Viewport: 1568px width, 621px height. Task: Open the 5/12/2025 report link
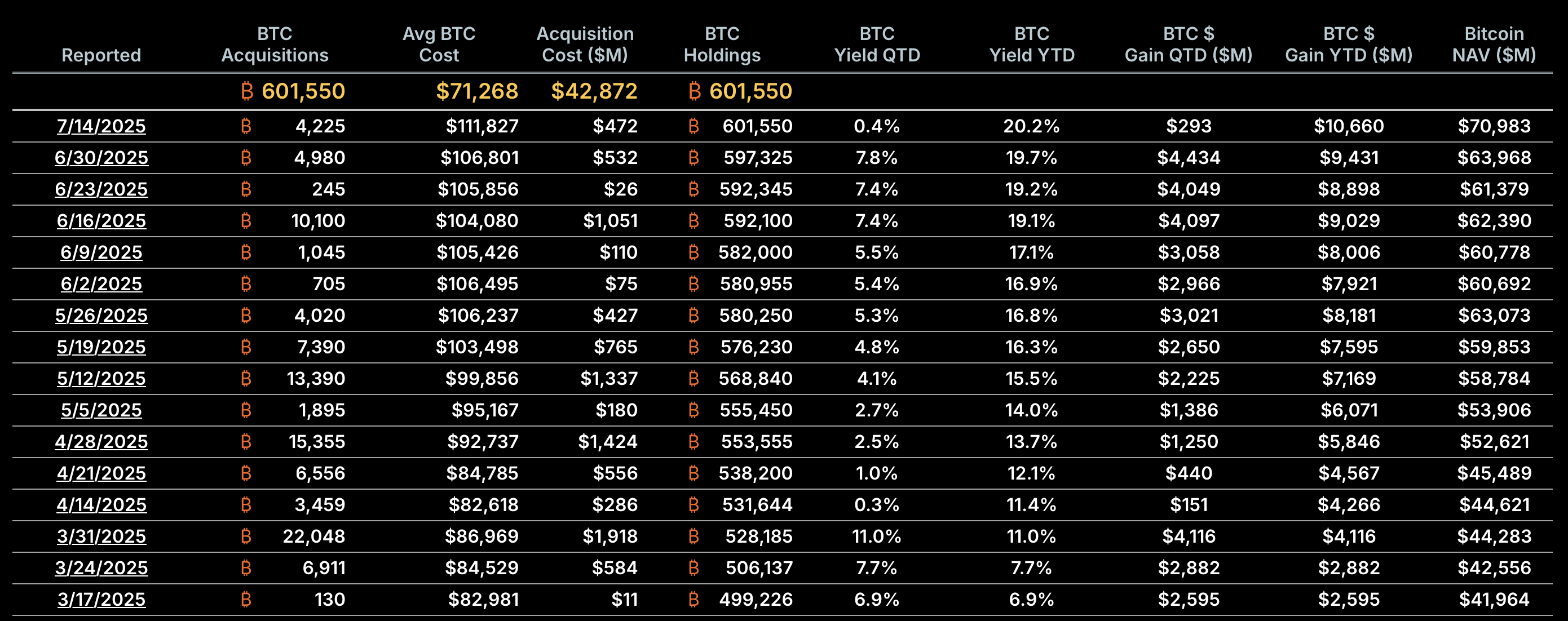pos(101,378)
